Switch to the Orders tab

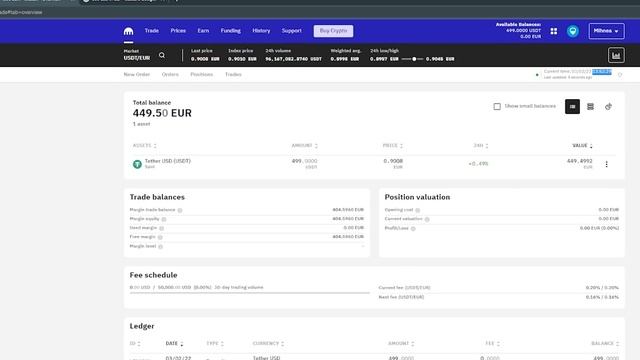[x=170, y=74]
